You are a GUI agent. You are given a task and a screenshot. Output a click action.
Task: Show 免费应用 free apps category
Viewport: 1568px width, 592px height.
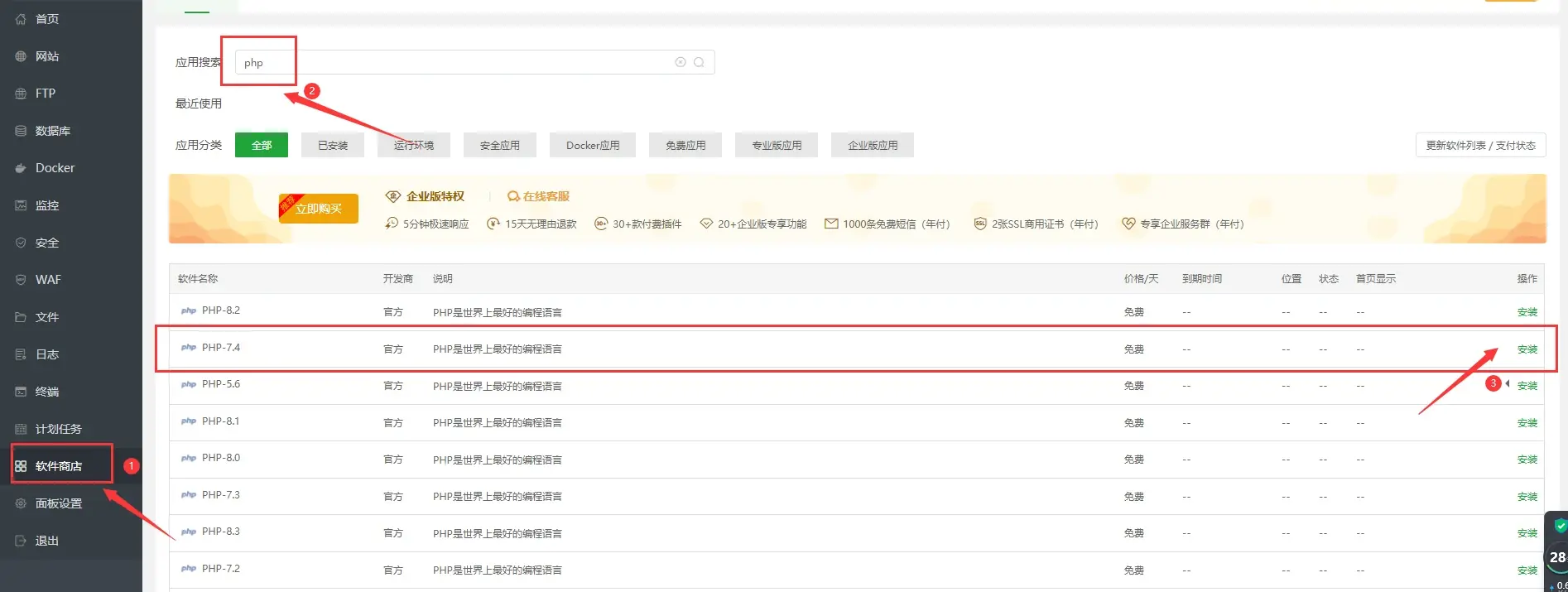[685, 145]
